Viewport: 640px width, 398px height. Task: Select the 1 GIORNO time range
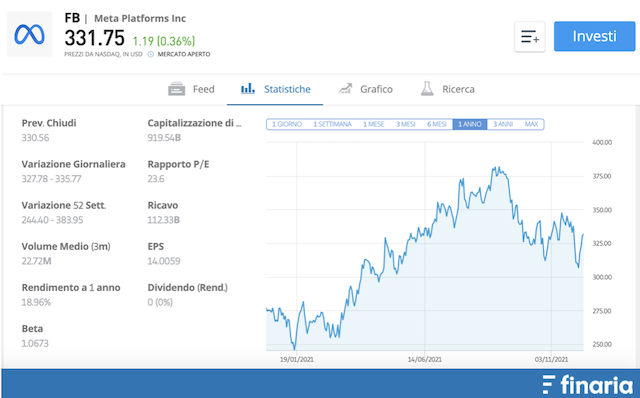pos(287,124)
